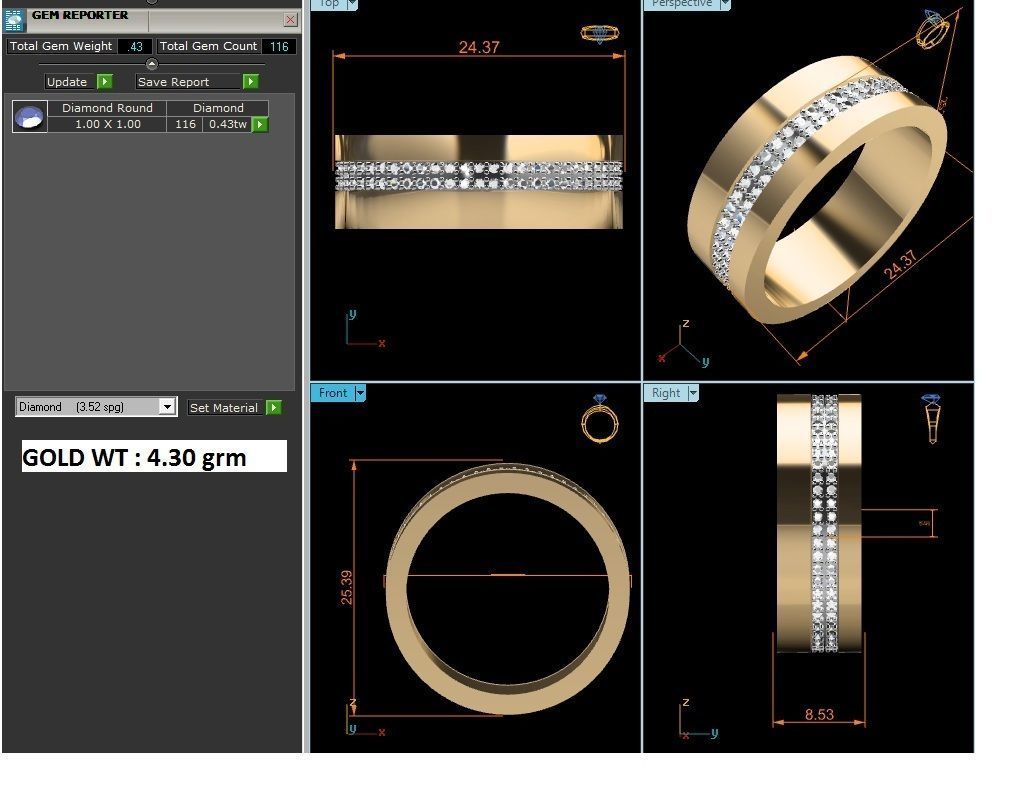Click the '0.43tw' weight cell
The height and width of the screenshot is (786, 1022).
227,124
